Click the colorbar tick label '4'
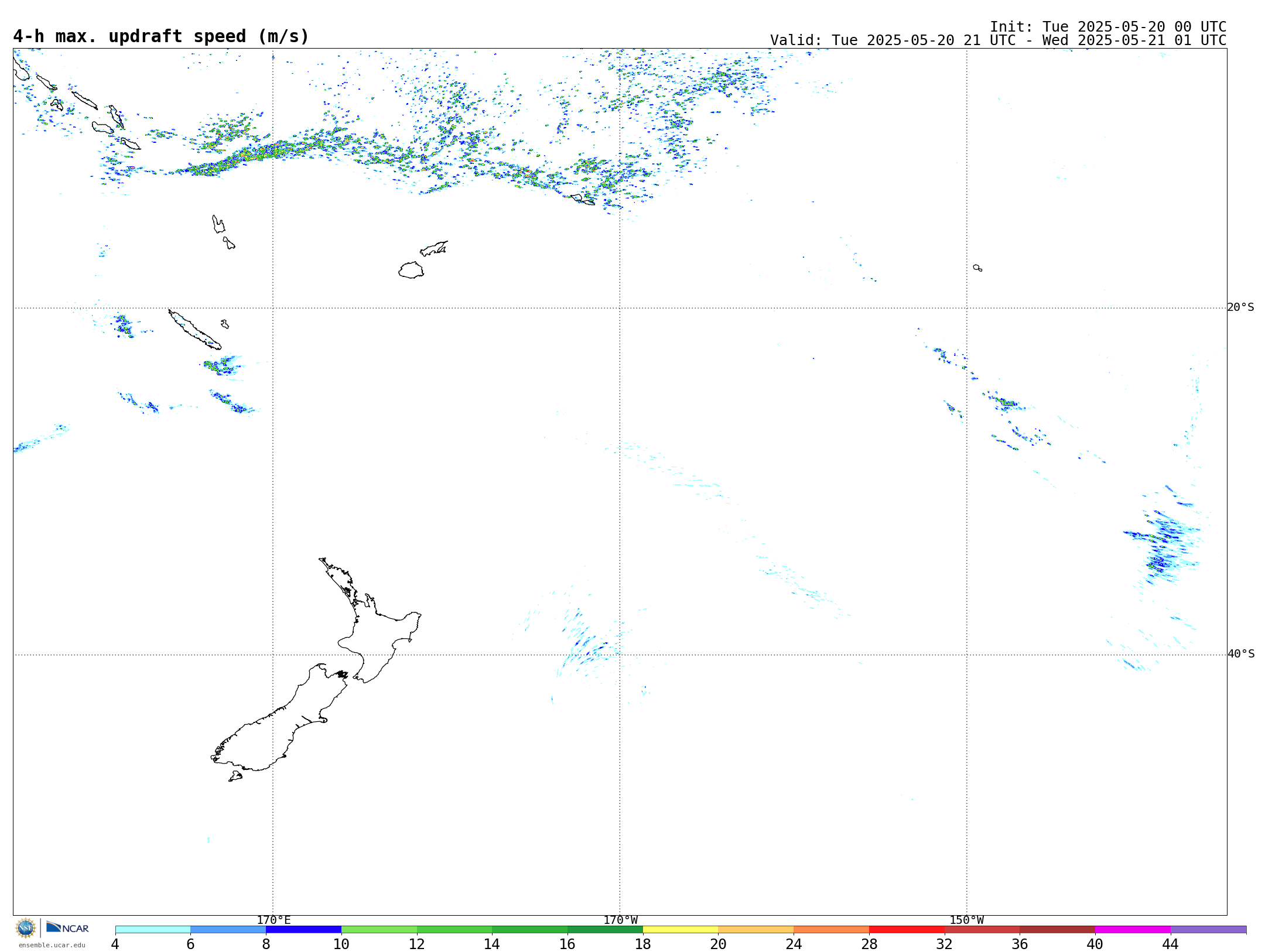 coord(115,944)
